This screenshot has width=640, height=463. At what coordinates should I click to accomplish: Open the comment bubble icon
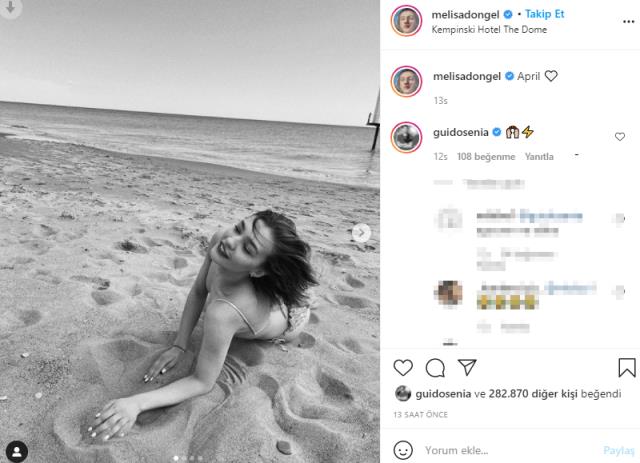coord(435,367)
